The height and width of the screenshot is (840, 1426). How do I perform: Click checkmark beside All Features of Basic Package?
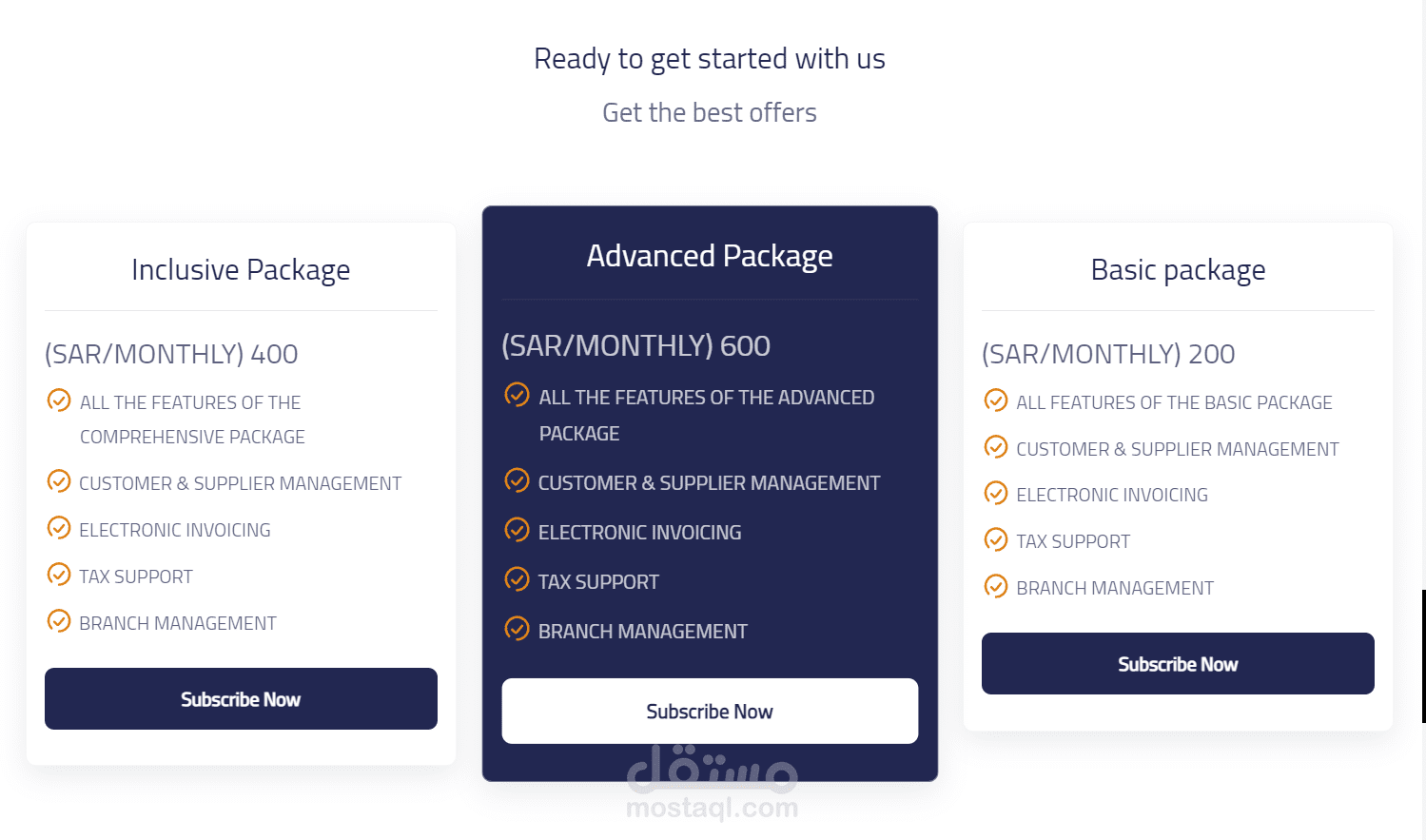pos(996,400)
